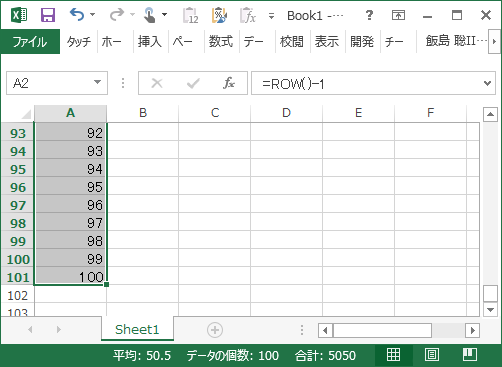Image resolution: width=502 pixels, height=367 pixels.
Task: Add a new sheet with plus button
Action: point(215,330)
